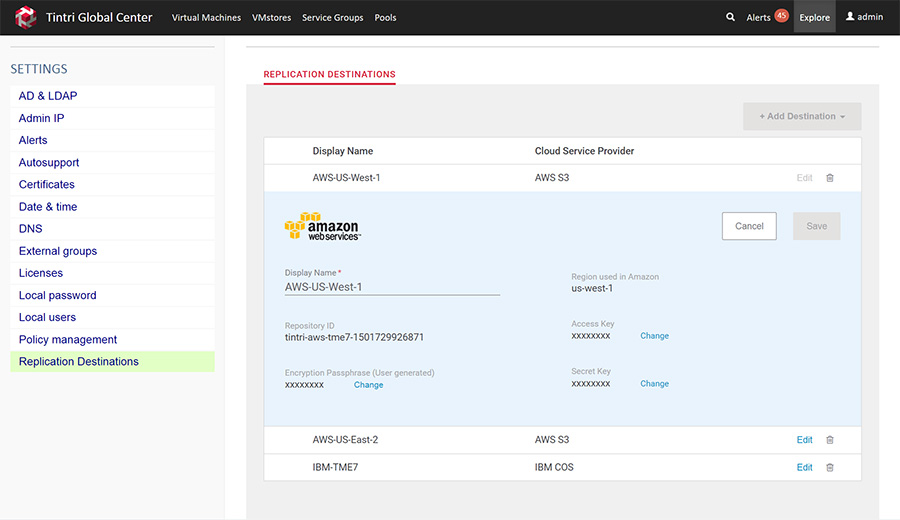Open the VMstores menu
Screen dimensions: 900x520
pyautogui.click(x=271, y=18)
